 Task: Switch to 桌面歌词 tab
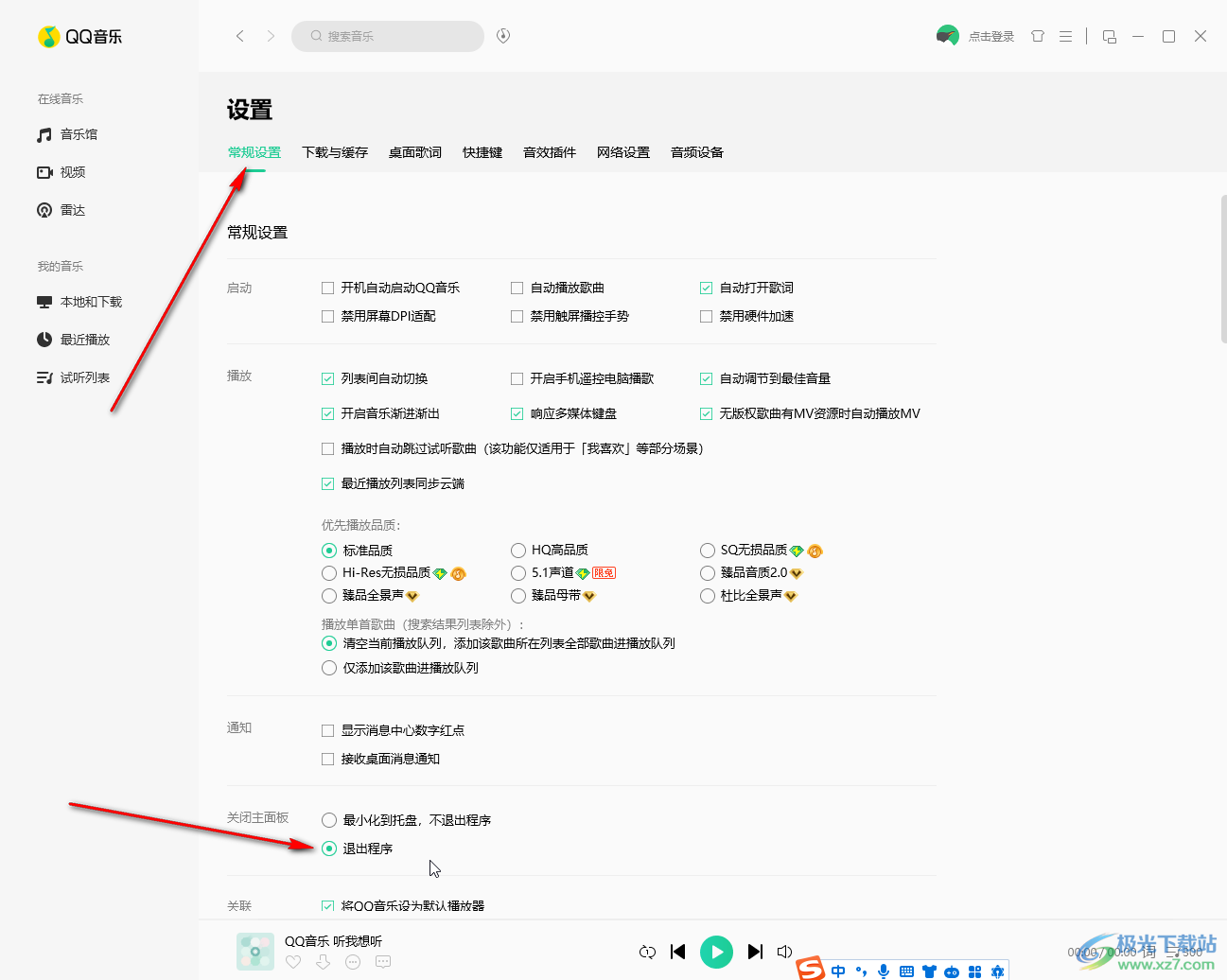[x=415, y=152]
